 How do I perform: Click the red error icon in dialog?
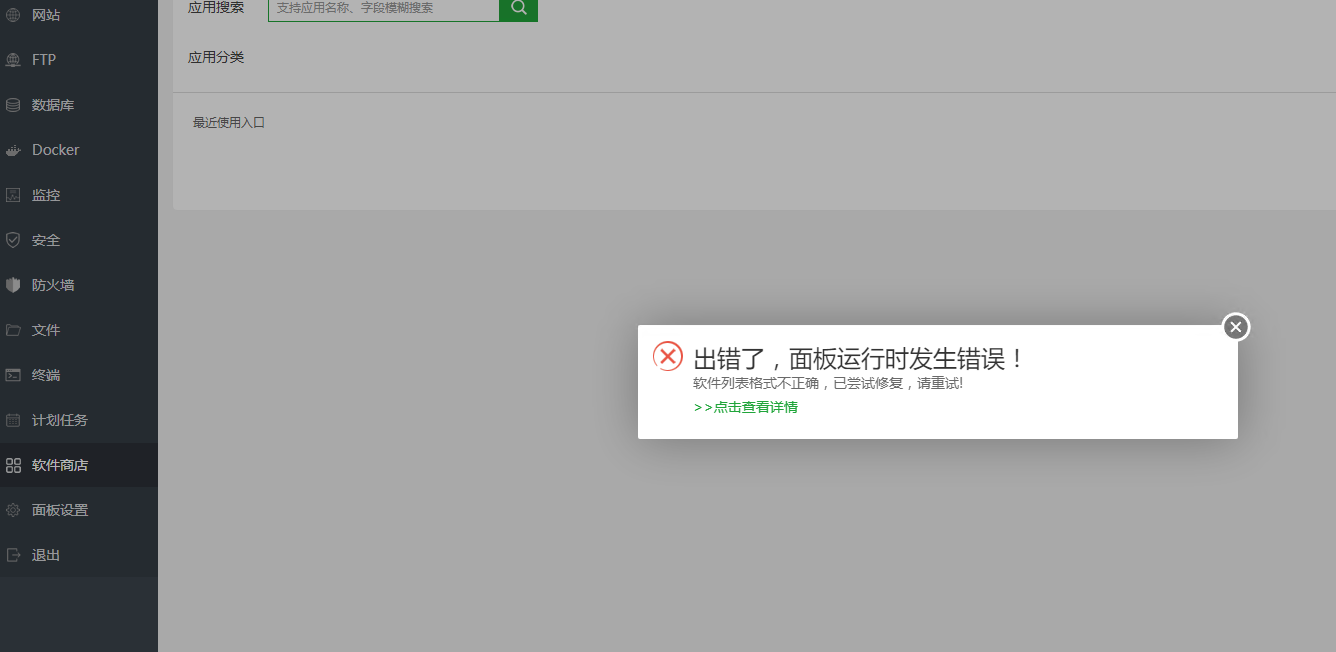pyautogui.click(x=667, y=356)
